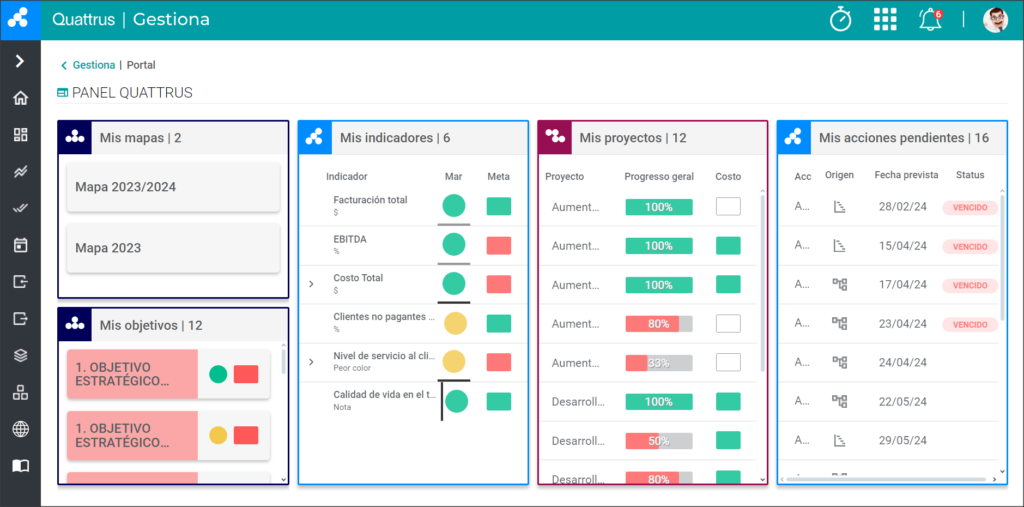Click the VENCIDO badge for 28/02/24
Screen dimensions: 1024x507
[x=970, y=208]
